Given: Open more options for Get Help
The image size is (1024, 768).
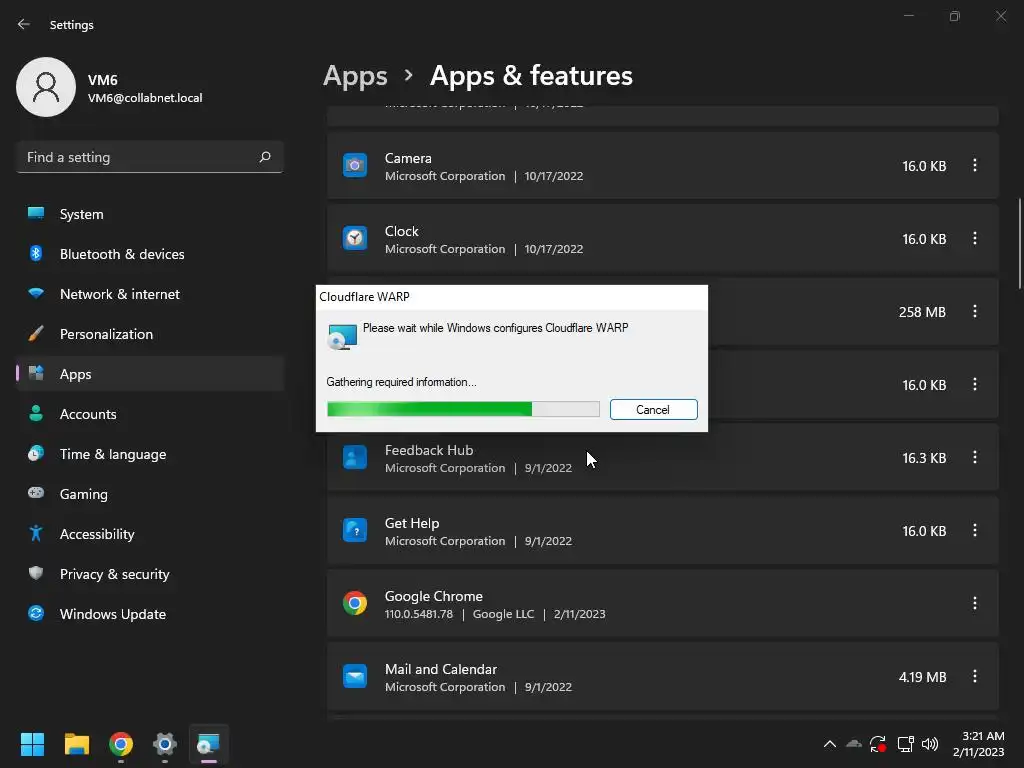Looking at the screenshot, I should (x=974, y=530).
